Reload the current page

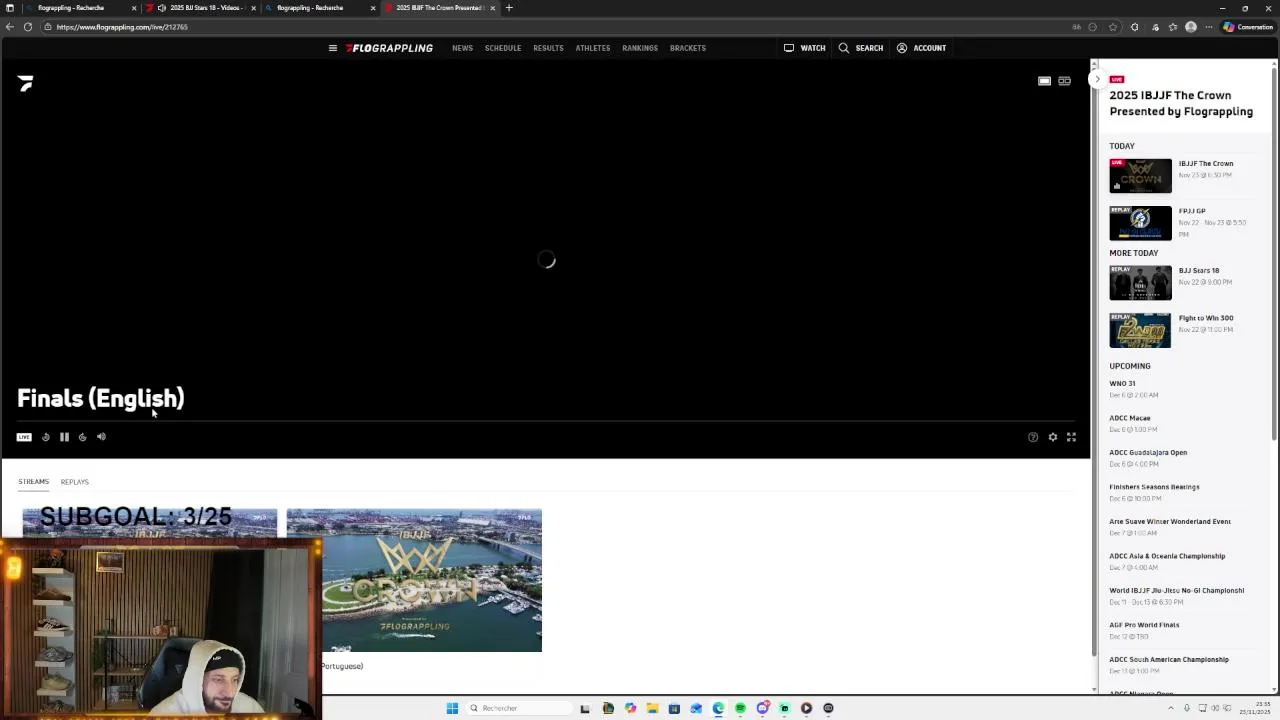tap(28, 27)
